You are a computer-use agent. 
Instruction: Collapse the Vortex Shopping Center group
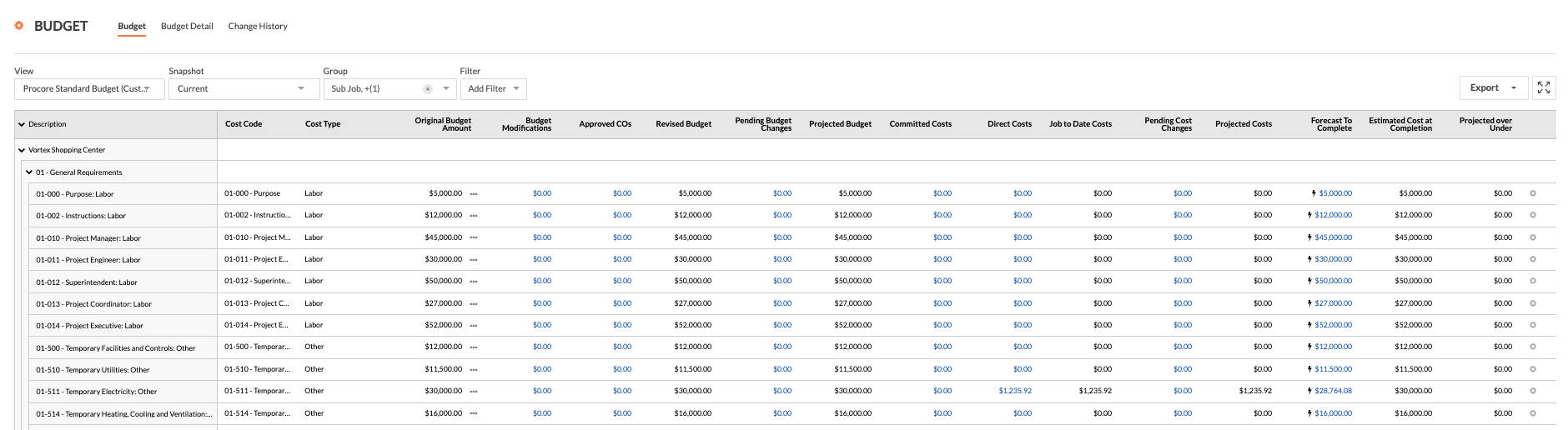(x=22, y=150)
